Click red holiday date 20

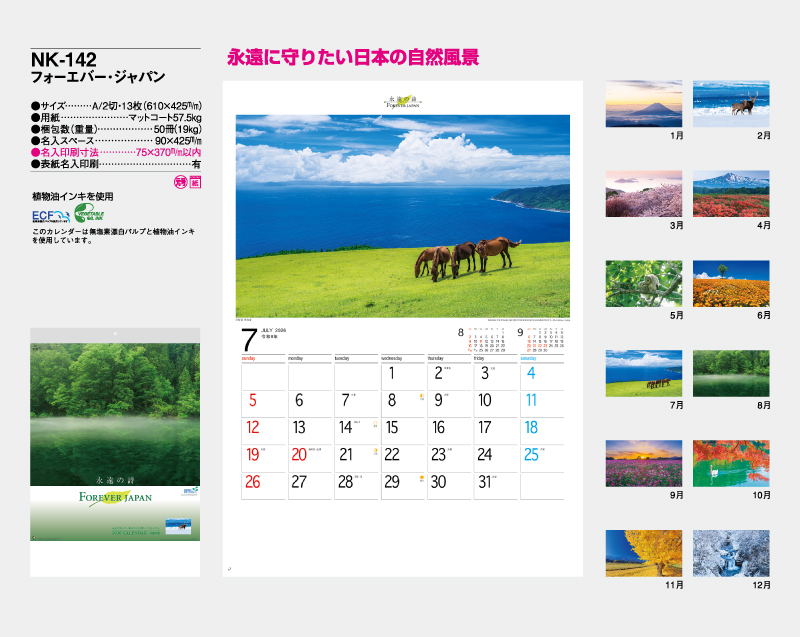(x=299, y=454)
